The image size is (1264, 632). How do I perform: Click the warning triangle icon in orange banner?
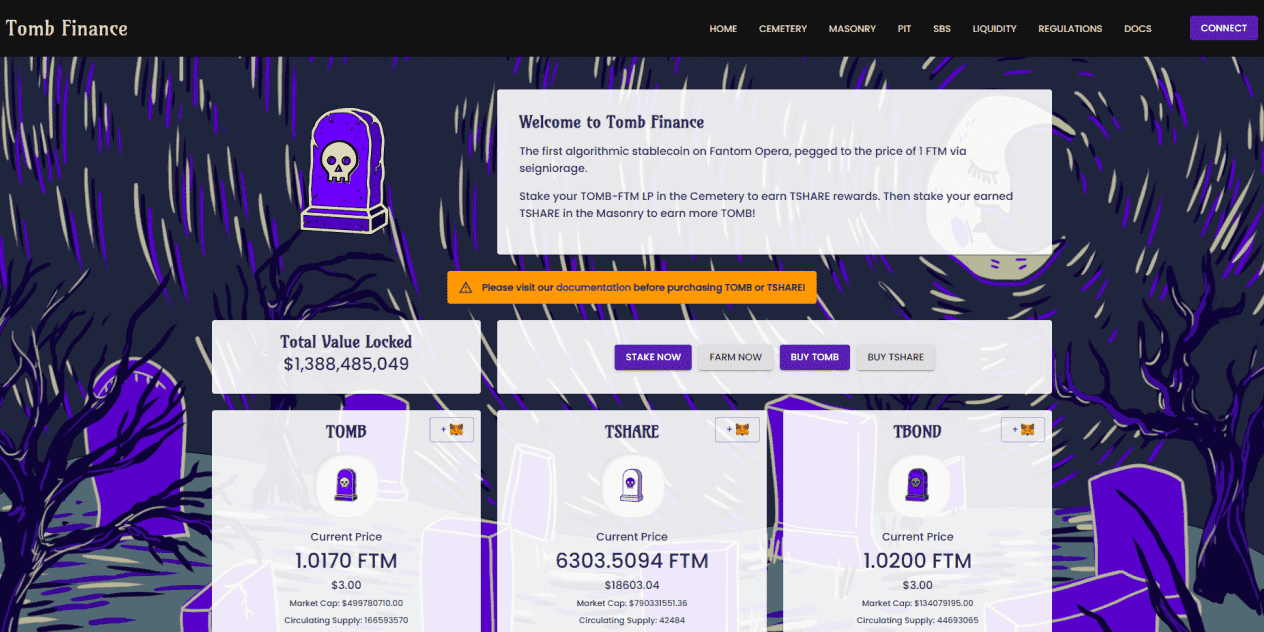[x=466, y=287]
